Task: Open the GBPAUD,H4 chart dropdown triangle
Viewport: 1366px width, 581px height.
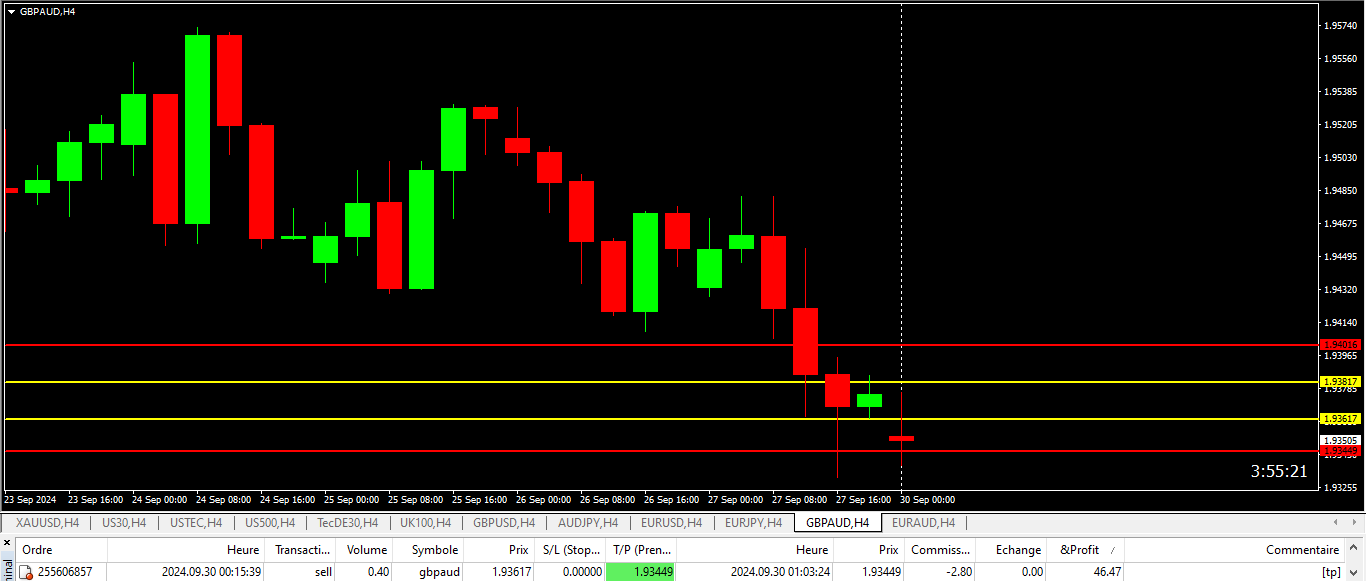Action: pyautogui.click(x=11, y=11)
